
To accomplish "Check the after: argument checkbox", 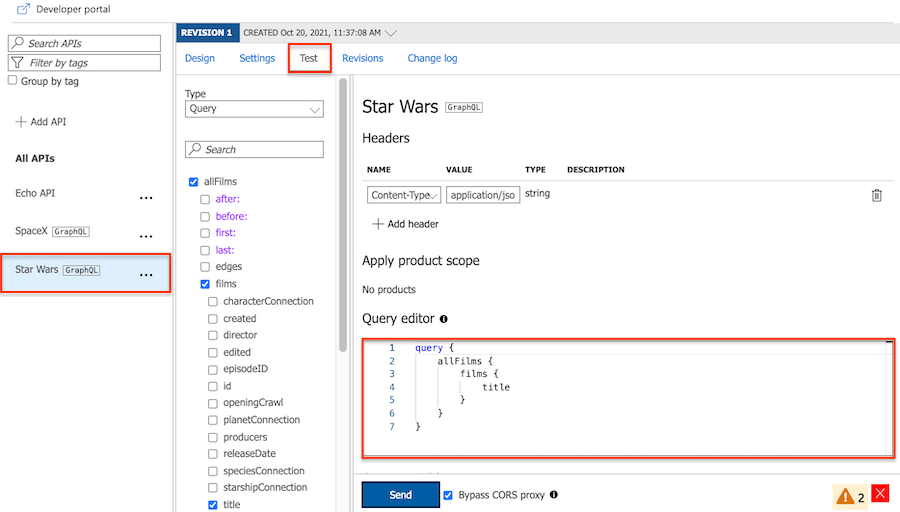I will pyautogui.click(x=205, y=199).
